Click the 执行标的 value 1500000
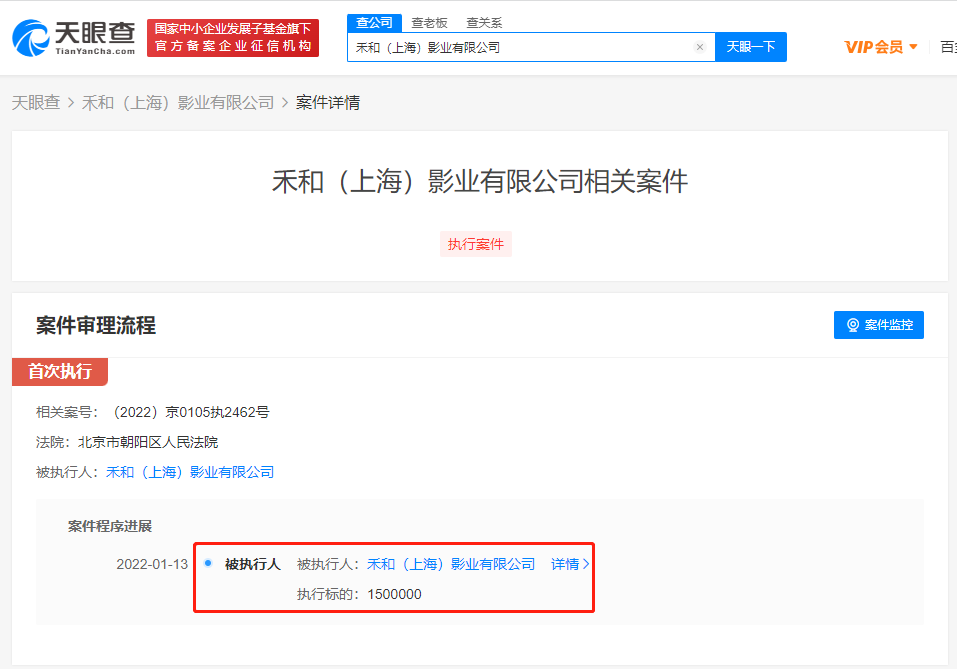The image size is (957, 669). tap(394, 594)
